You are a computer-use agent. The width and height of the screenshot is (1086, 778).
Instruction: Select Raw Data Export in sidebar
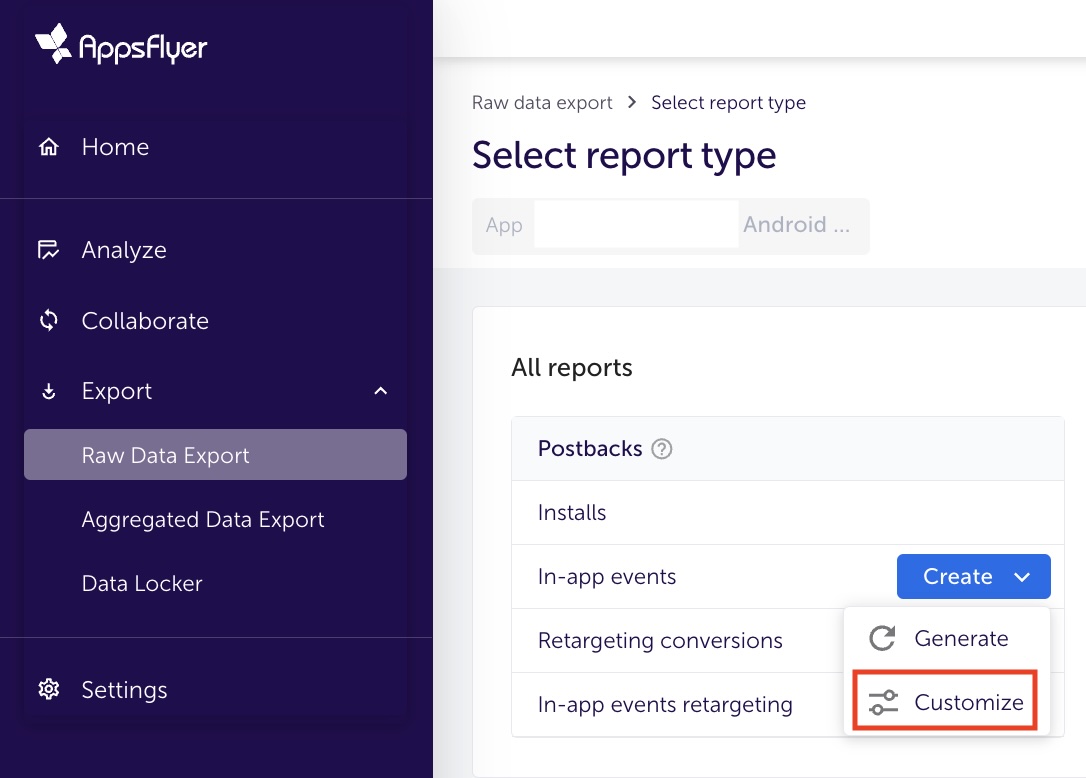click(x=215, y=455)
